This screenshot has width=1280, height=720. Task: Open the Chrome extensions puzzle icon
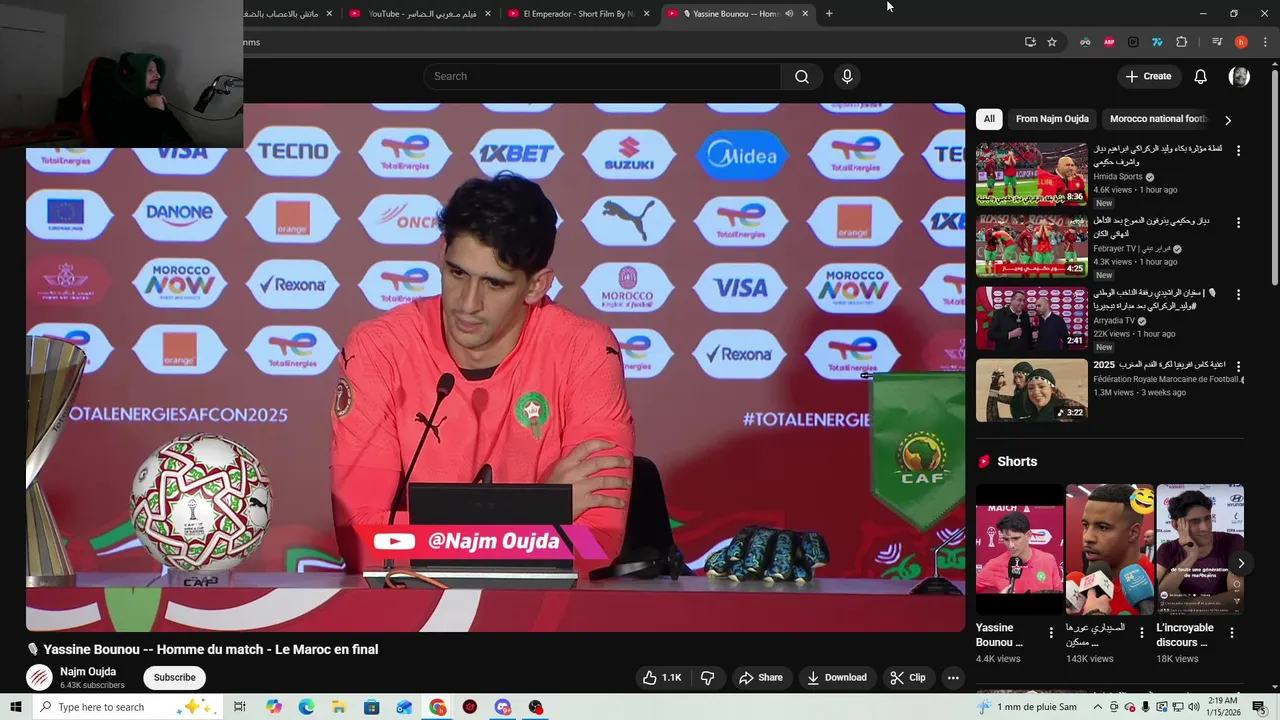[x=1181, y=42]
